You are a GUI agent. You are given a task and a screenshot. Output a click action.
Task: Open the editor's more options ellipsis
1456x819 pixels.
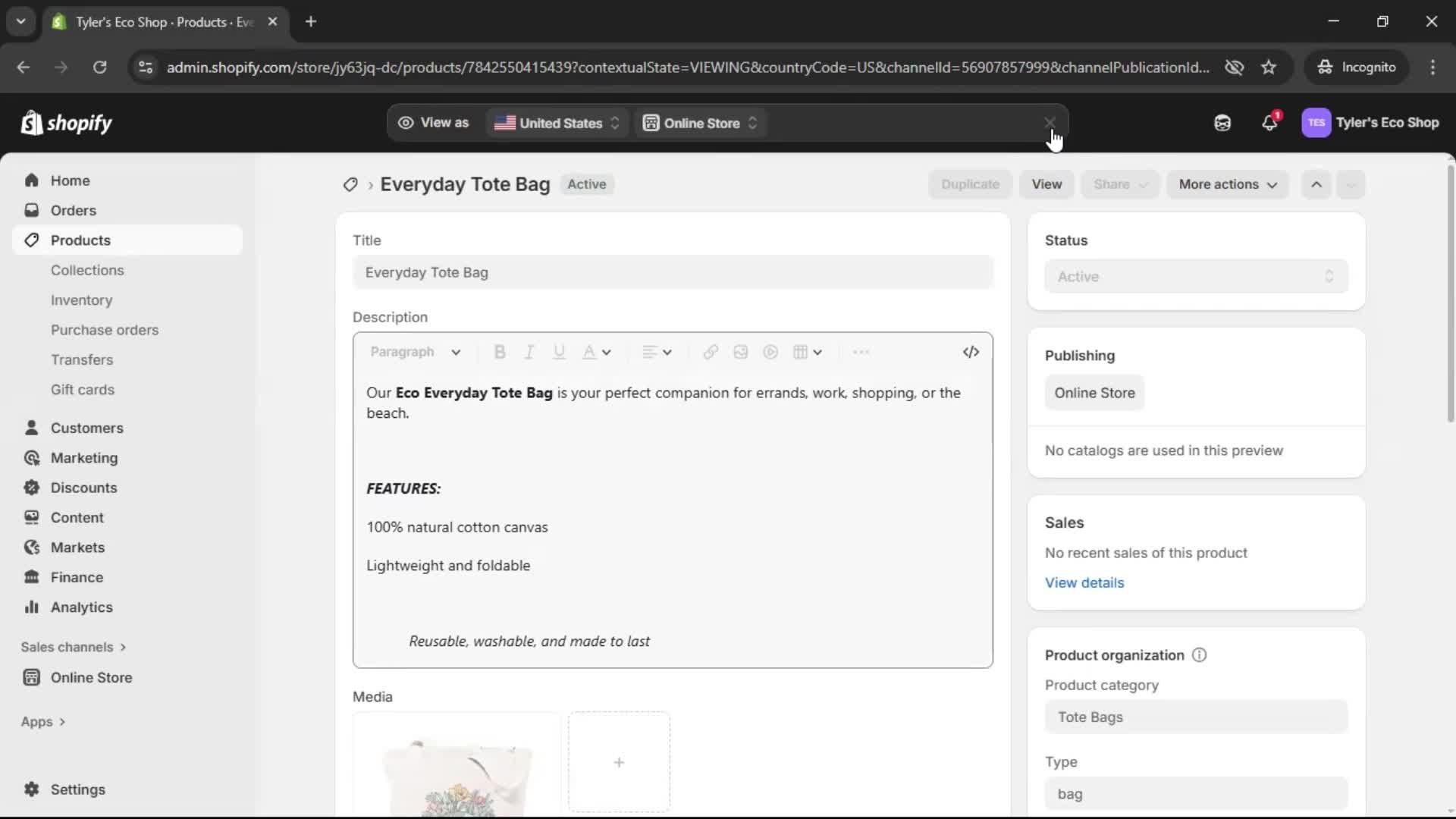click(x=861, y=352)
